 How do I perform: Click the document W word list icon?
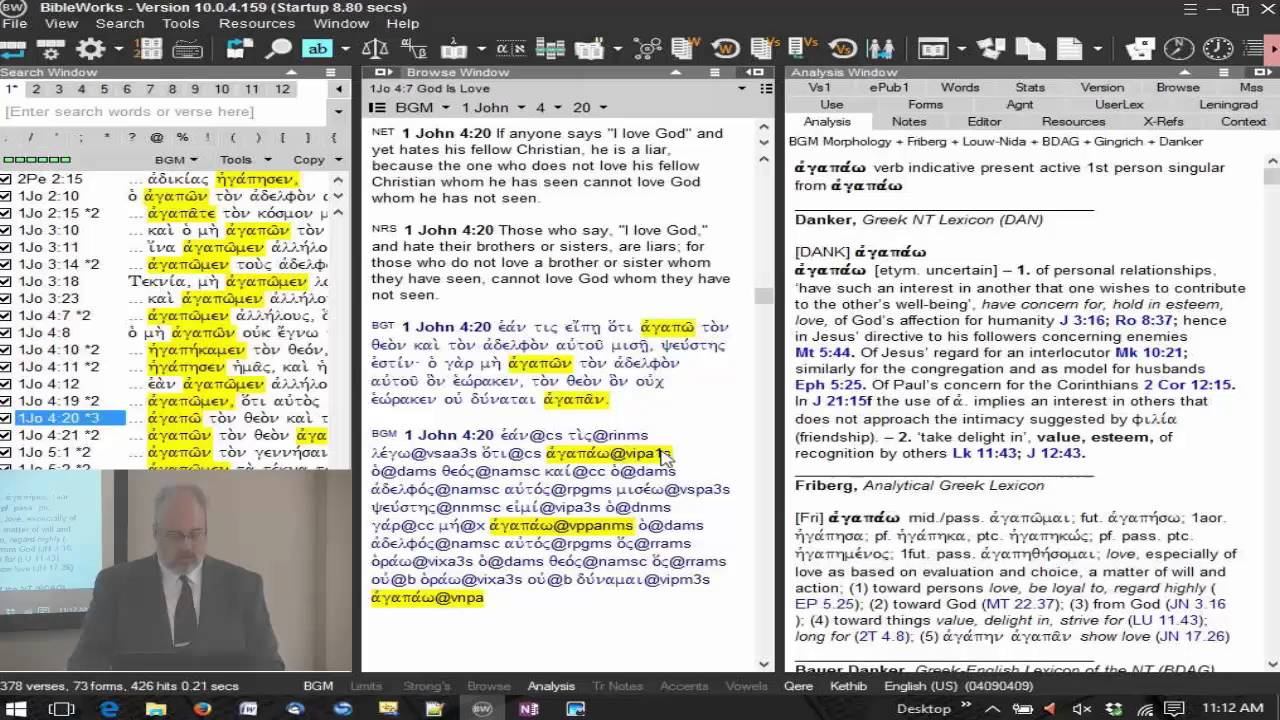(686, 48)
